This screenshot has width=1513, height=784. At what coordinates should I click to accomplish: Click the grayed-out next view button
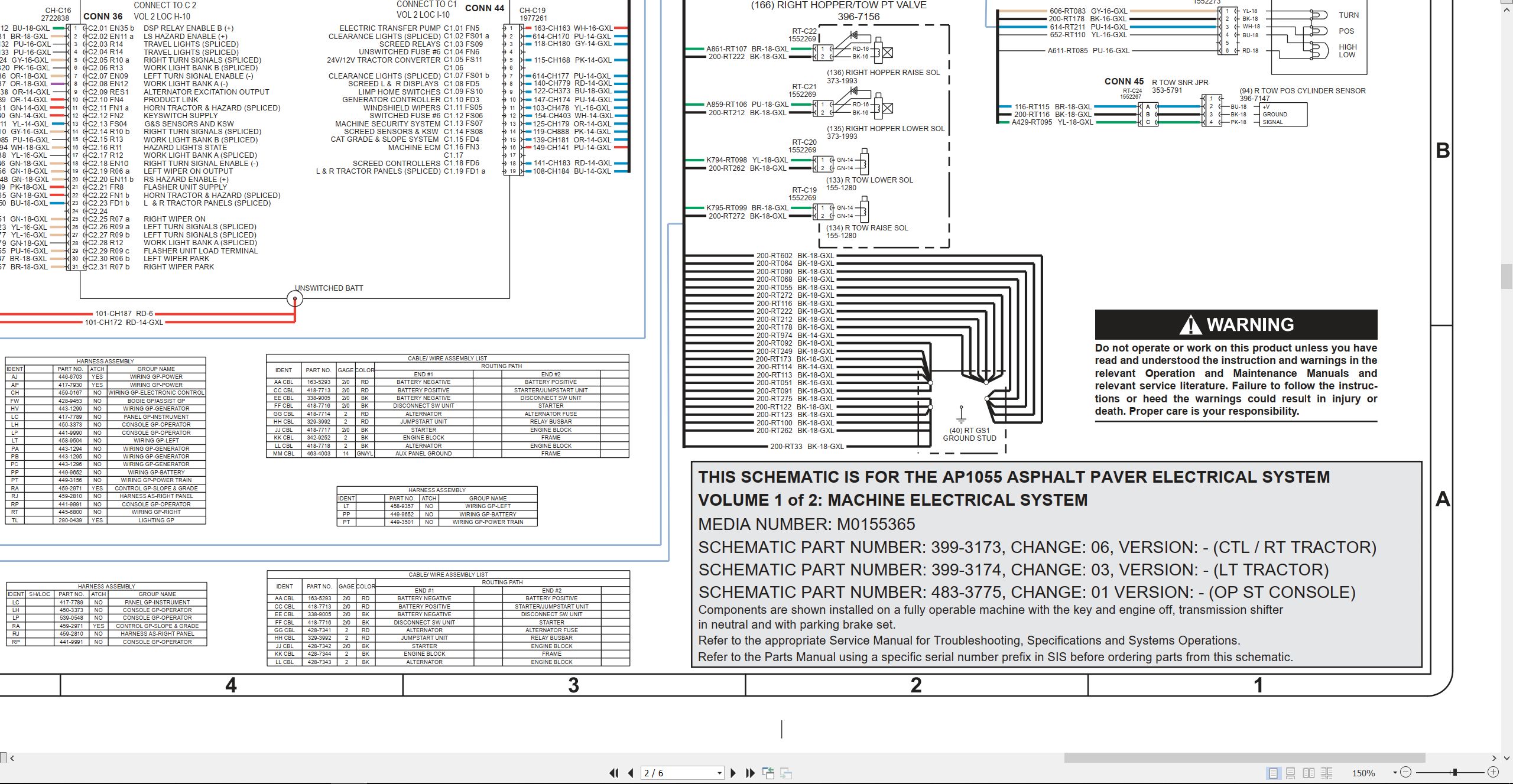coord(786,773)
